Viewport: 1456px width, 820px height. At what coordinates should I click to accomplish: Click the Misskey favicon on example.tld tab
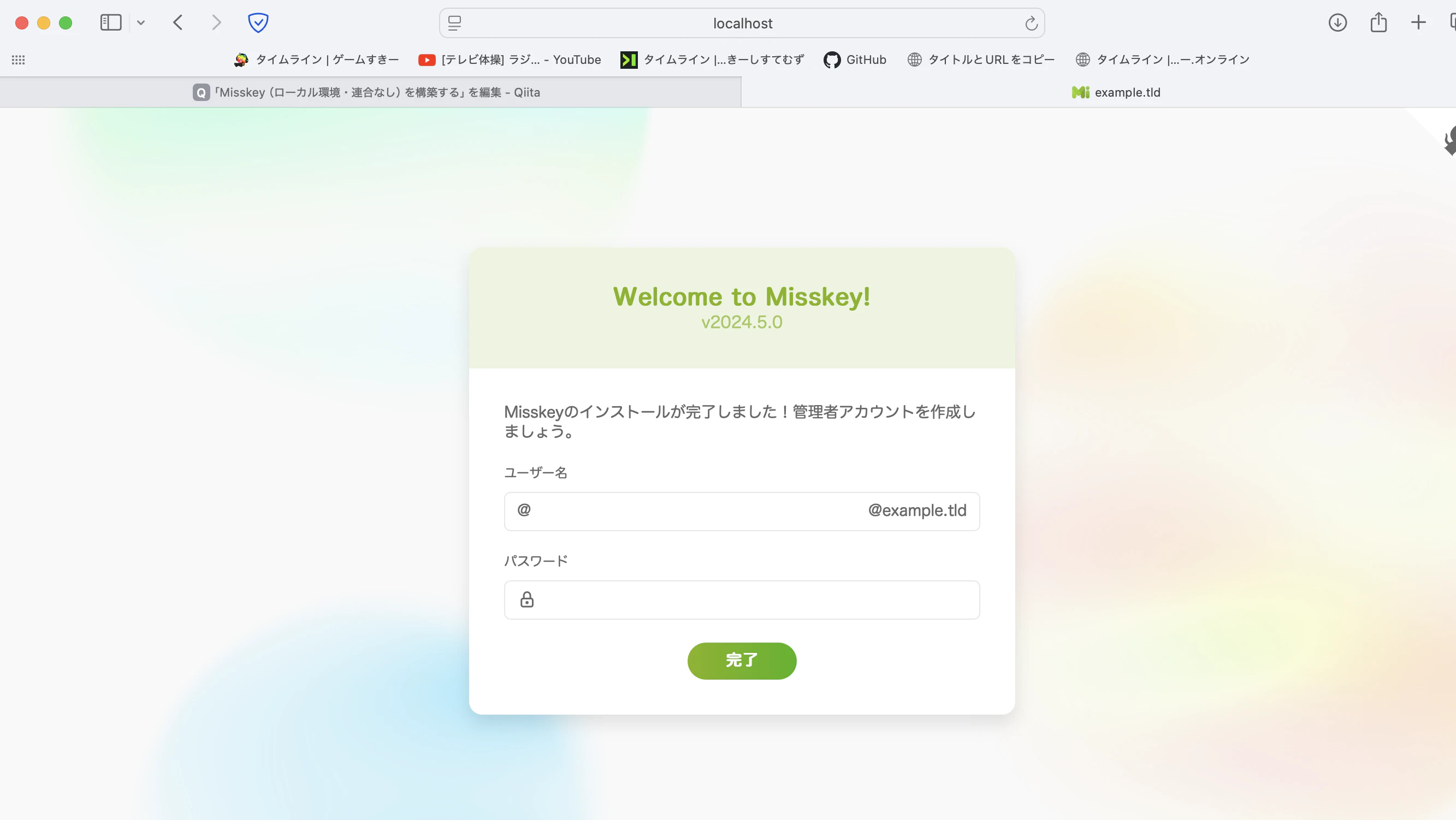[x=1081, y=93]
